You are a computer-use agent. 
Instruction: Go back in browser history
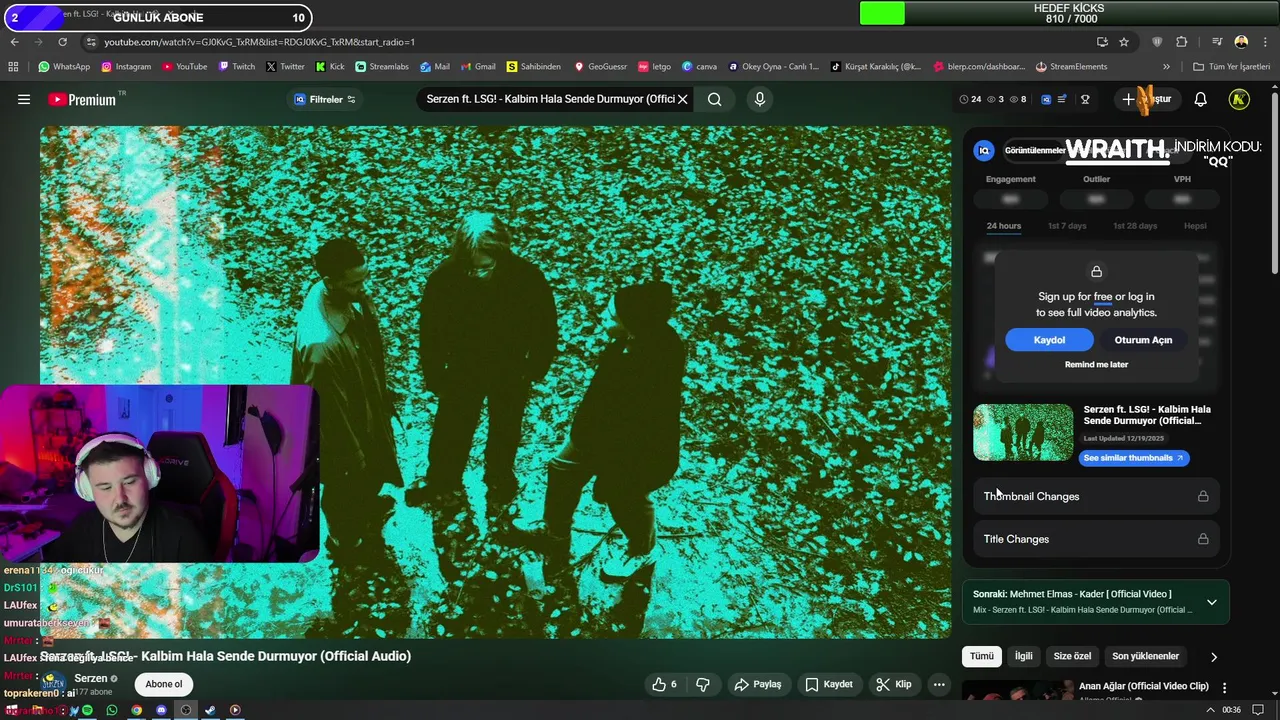click(15, 42)
